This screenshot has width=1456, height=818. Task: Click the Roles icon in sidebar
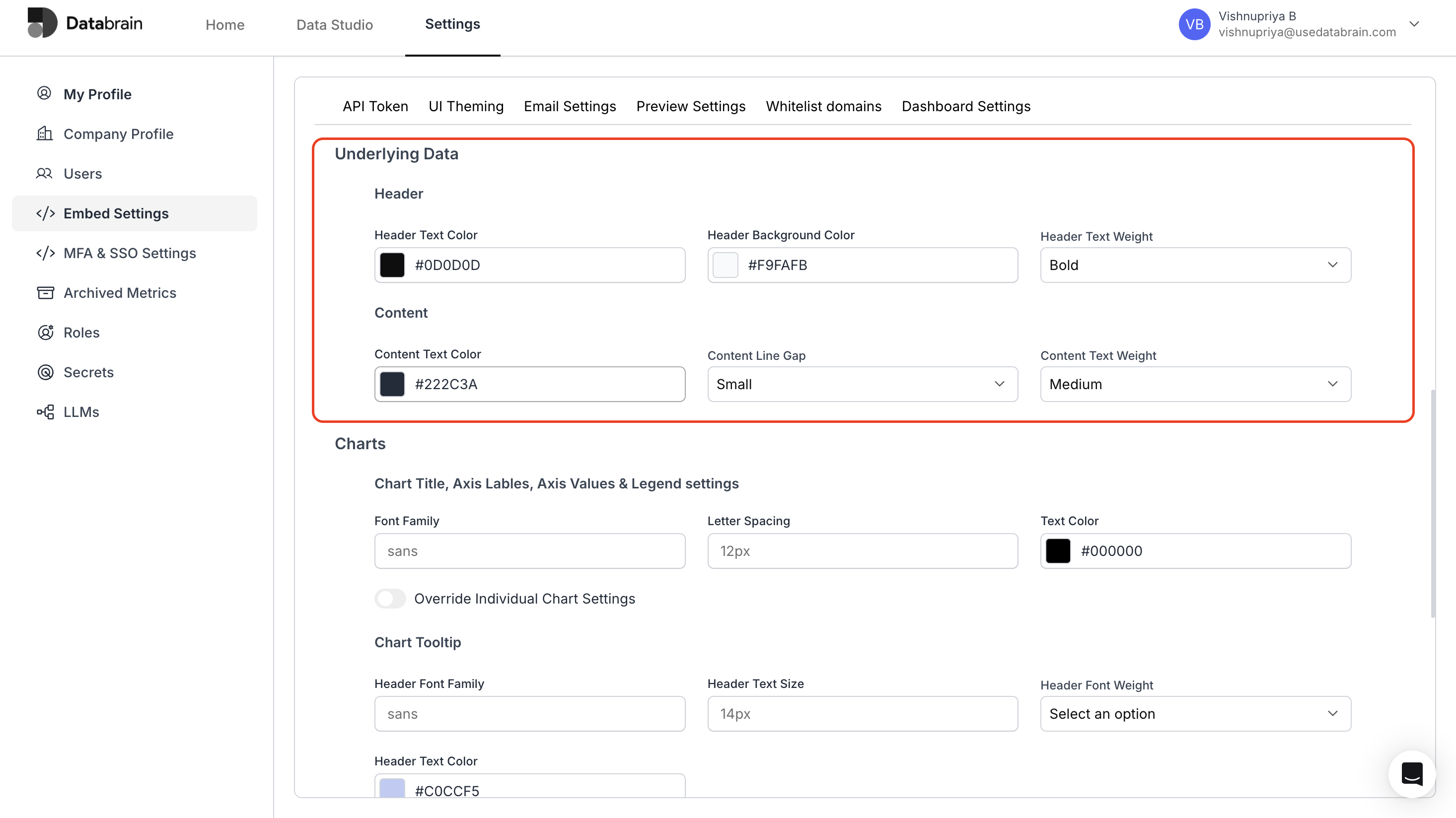tap(45, 332)
